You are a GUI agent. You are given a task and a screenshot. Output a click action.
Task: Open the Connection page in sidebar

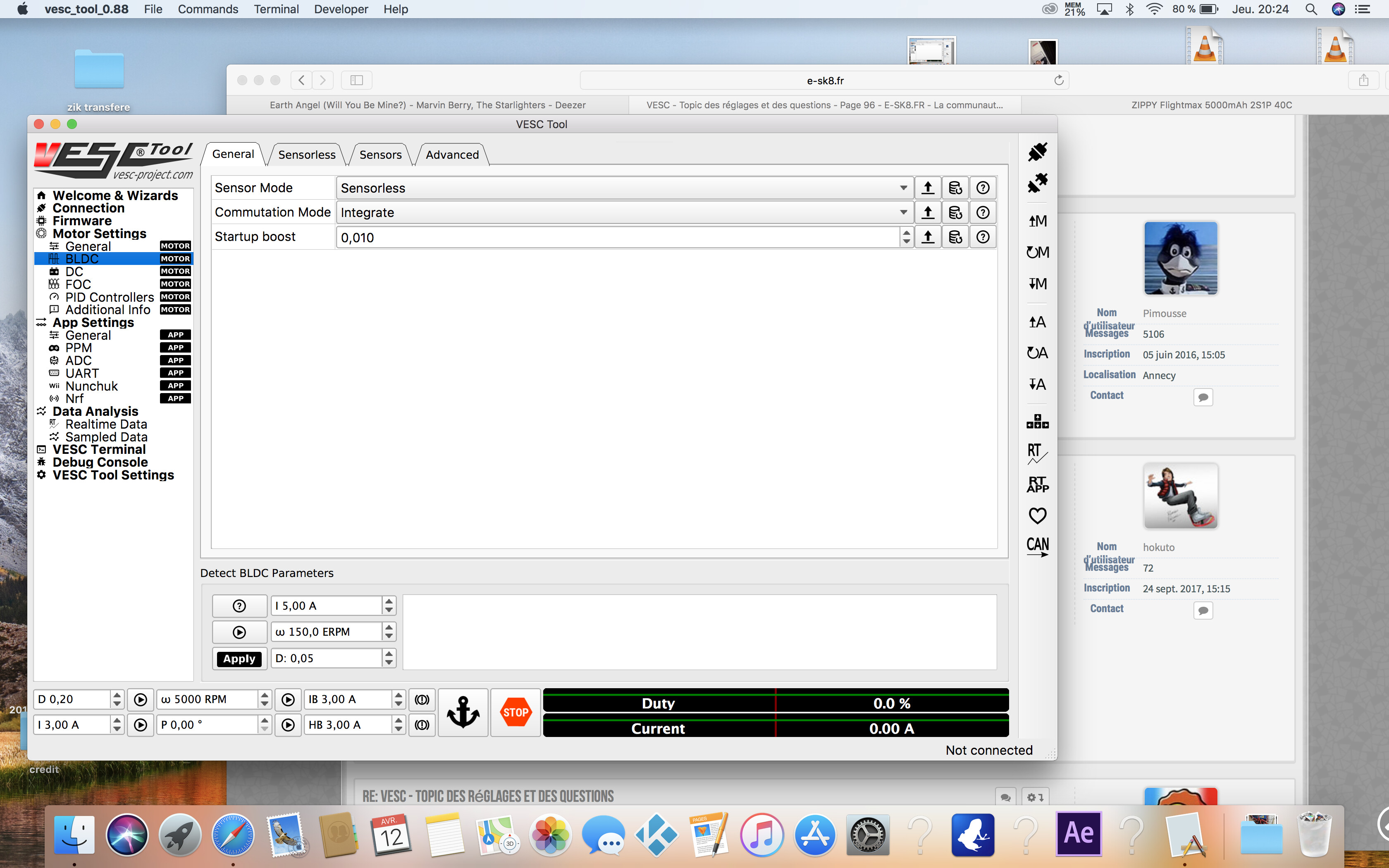88,208
